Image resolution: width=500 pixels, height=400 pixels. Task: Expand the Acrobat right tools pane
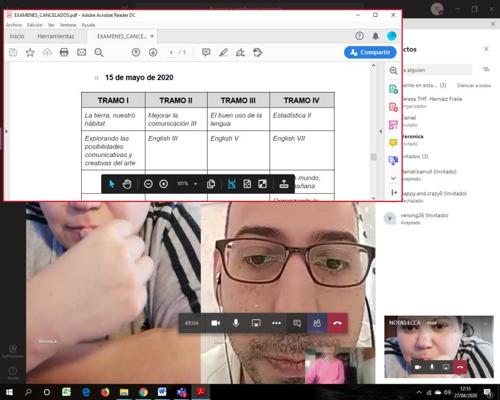(x=394, y=193)
